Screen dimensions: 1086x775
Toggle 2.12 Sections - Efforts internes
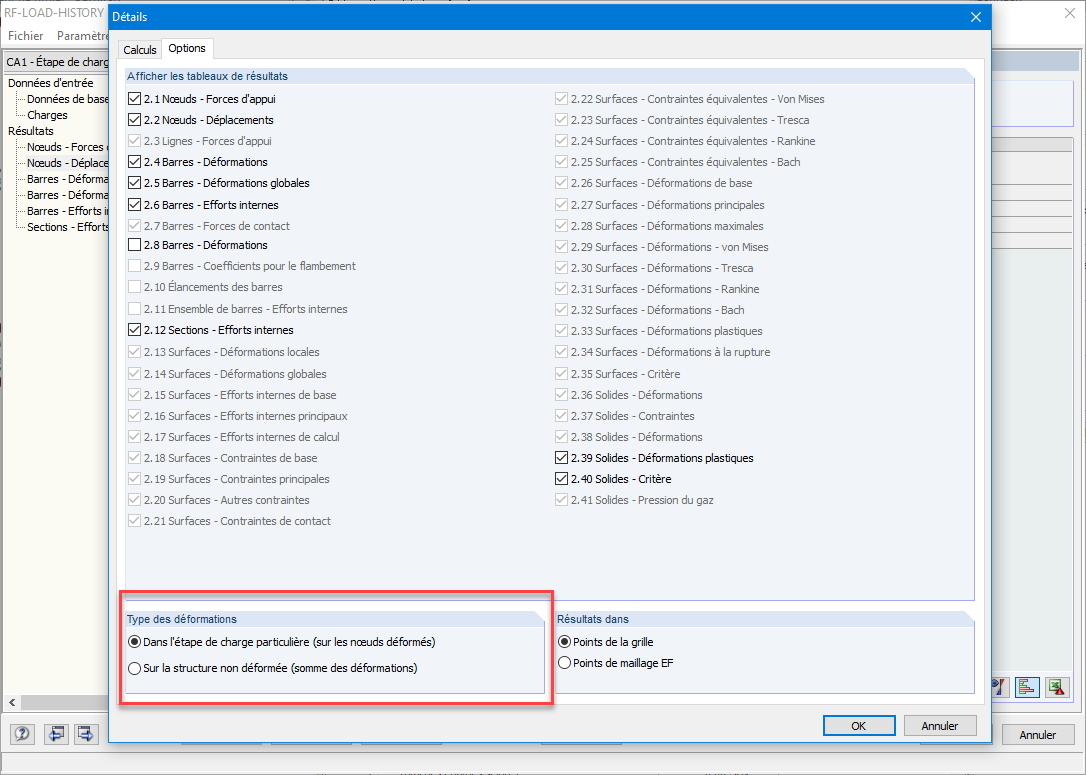pos(134,330)
